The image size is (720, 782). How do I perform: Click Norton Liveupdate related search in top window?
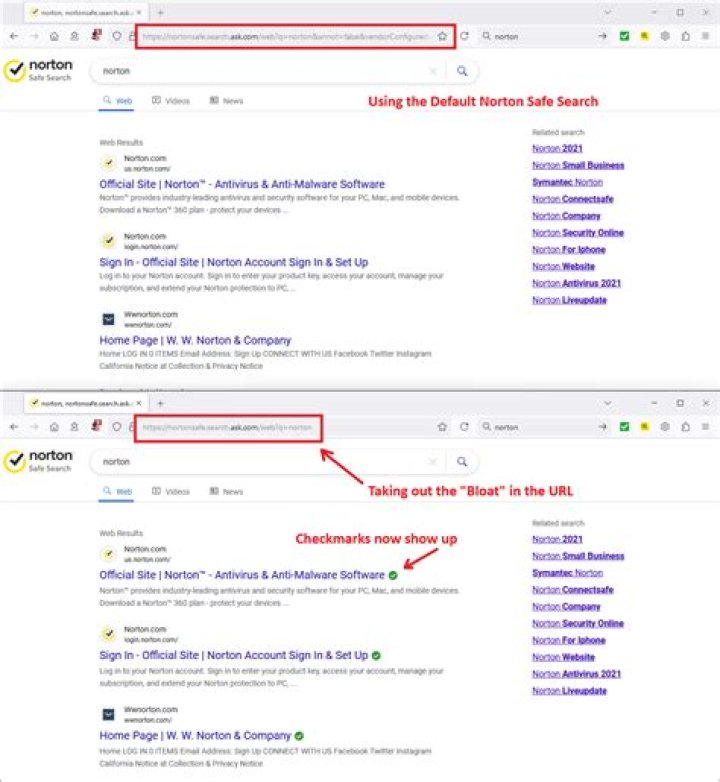click(x=569, y=300)
